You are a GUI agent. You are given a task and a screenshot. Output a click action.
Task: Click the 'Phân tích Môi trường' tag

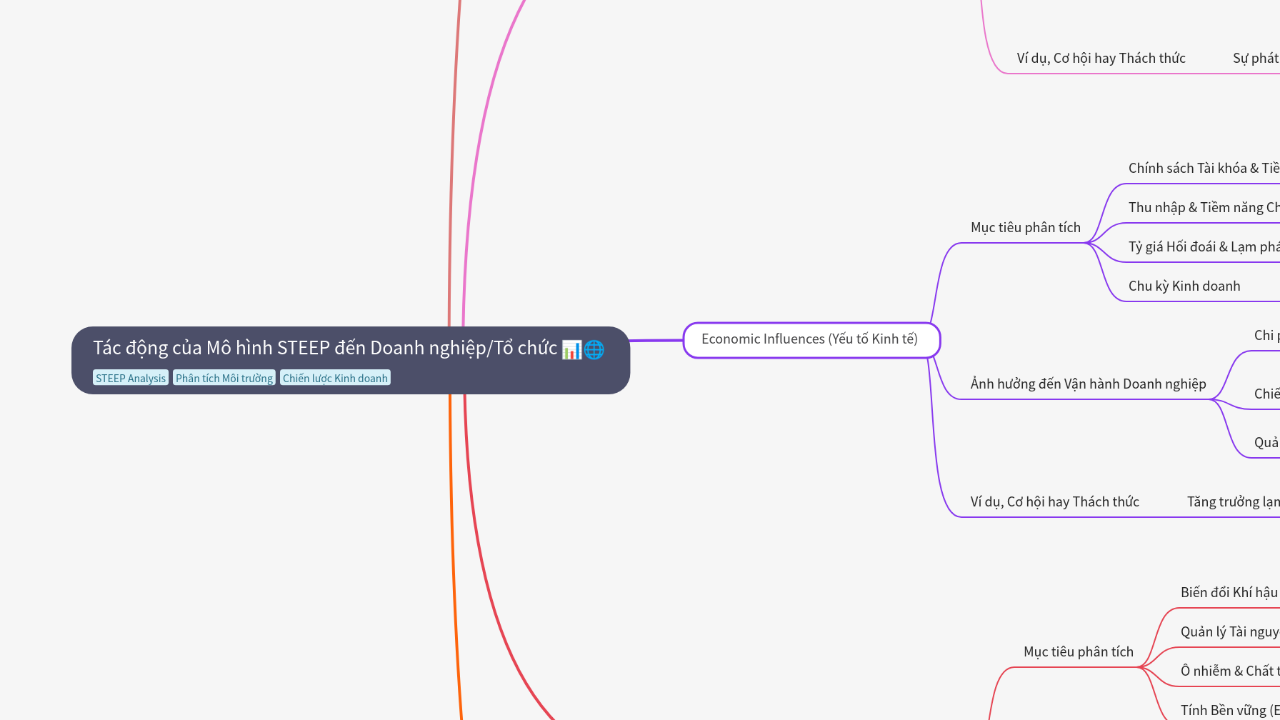coord(223,377)
